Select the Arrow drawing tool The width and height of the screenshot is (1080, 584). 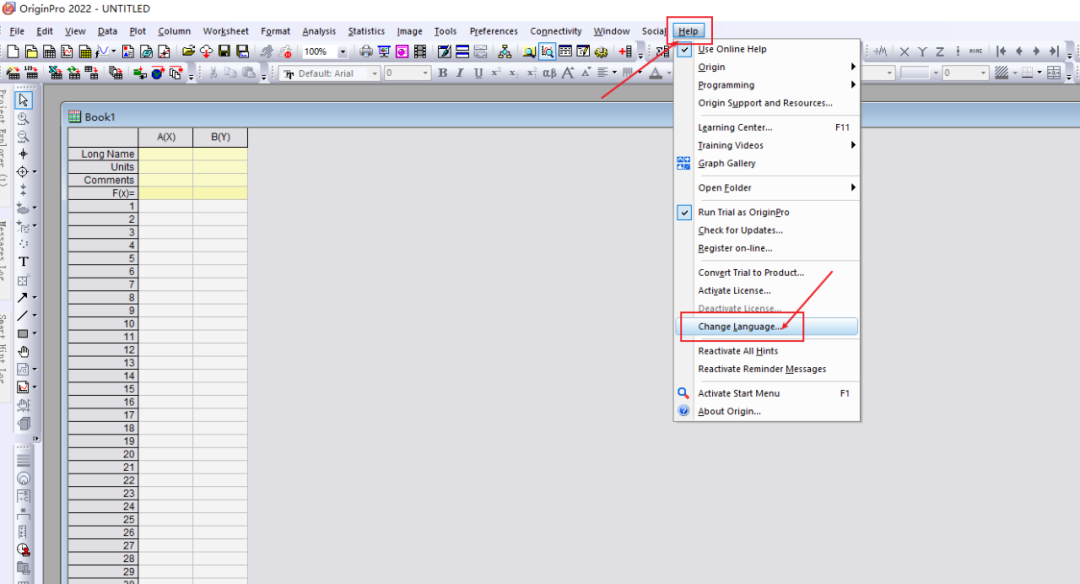[x=22, y=298]
